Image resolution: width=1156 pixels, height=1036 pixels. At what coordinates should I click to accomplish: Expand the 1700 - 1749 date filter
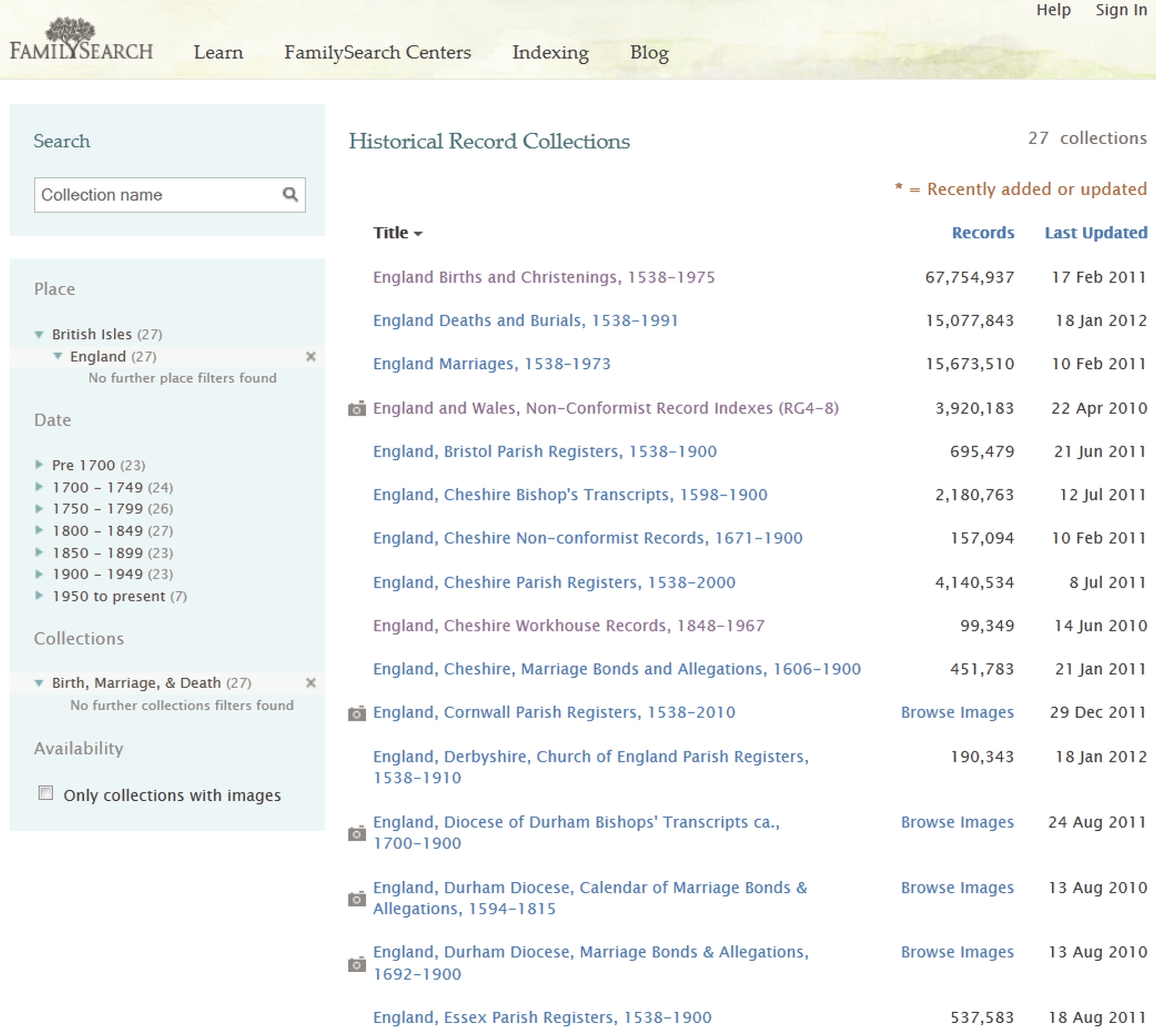click(x=39, y=487)
